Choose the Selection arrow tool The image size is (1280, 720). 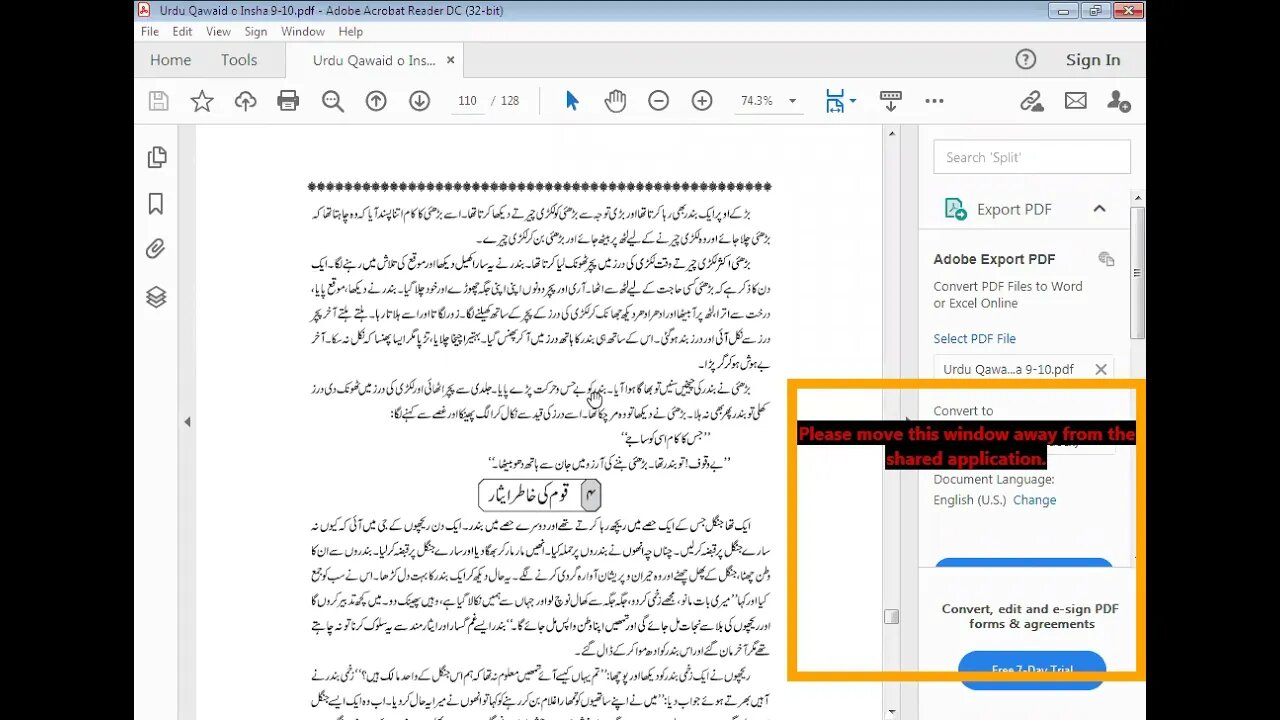(x=572, y=101)
